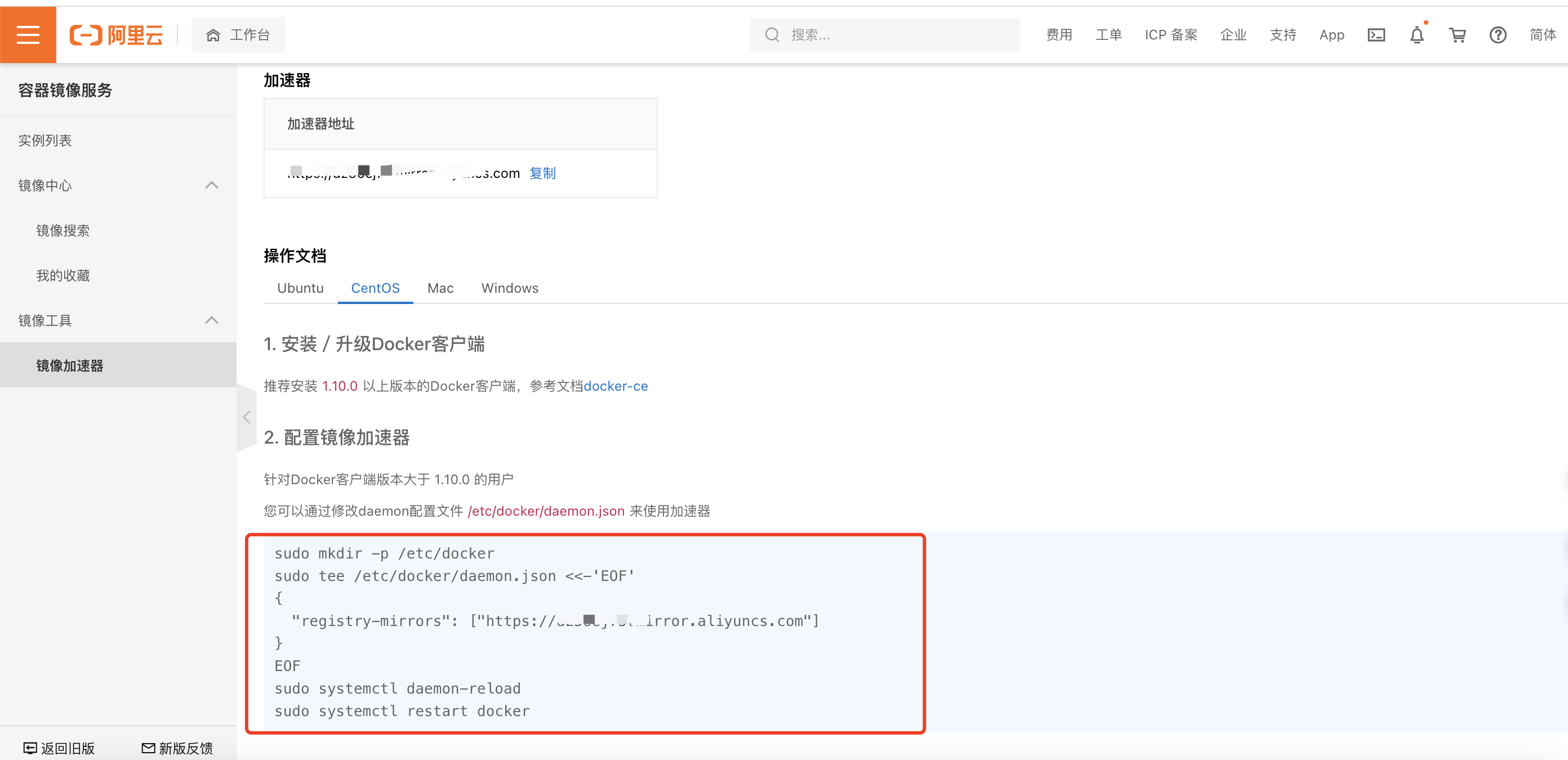Viewport: 1568px width, 760px height.
Task: Open the orange hamburger menu
Action: click(28, 35)
